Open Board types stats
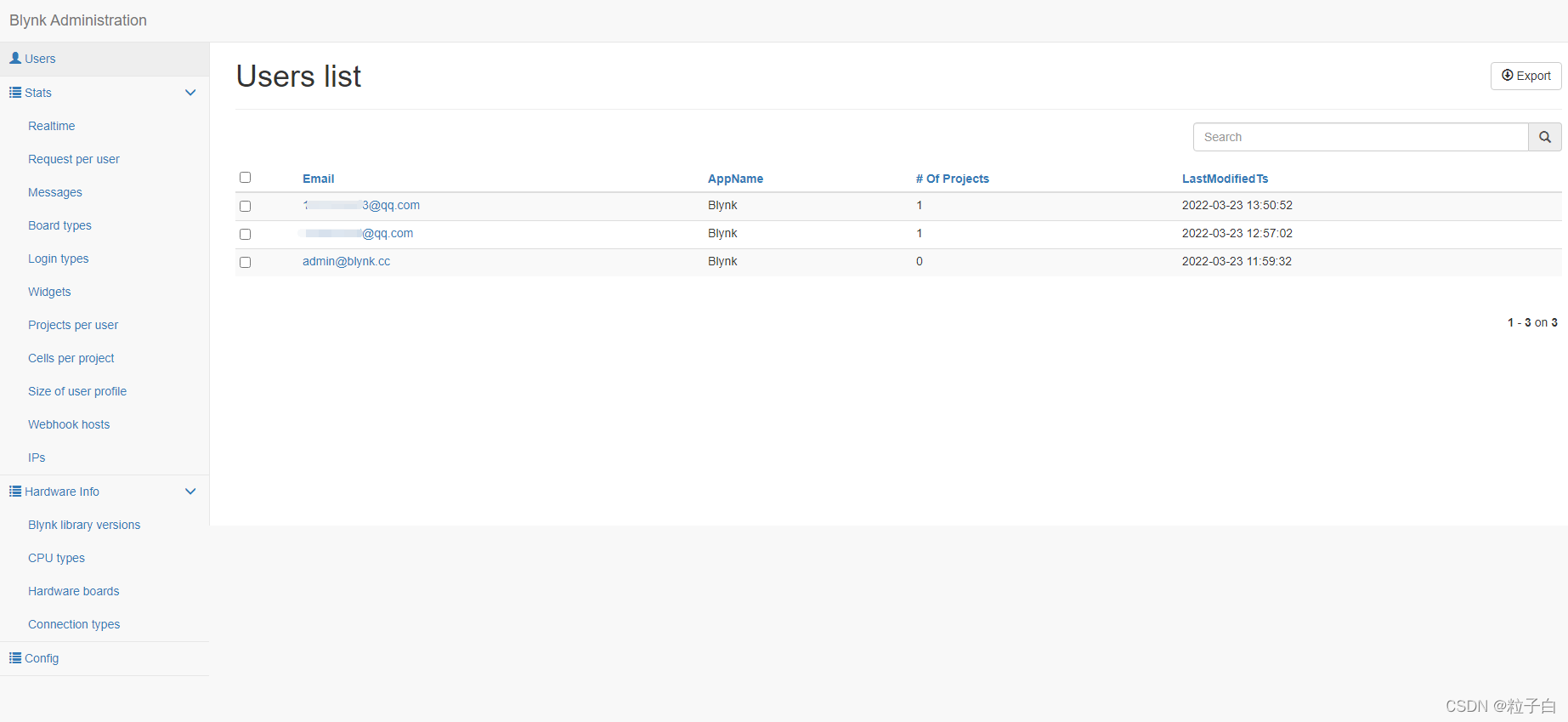 (x=59, y=225)
